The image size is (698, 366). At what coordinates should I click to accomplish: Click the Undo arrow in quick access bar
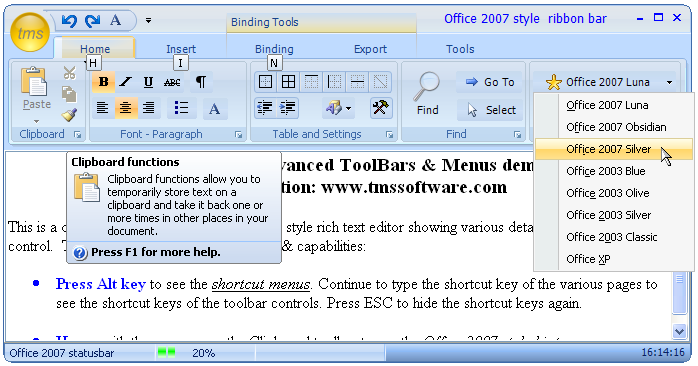click(x=69, y=20)
